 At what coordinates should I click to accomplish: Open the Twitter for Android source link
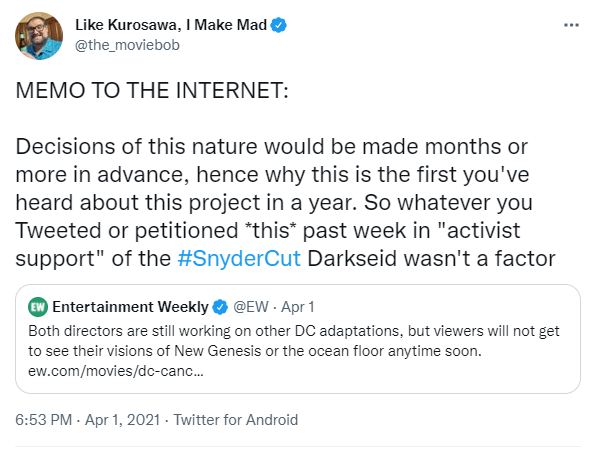(236, 420)
